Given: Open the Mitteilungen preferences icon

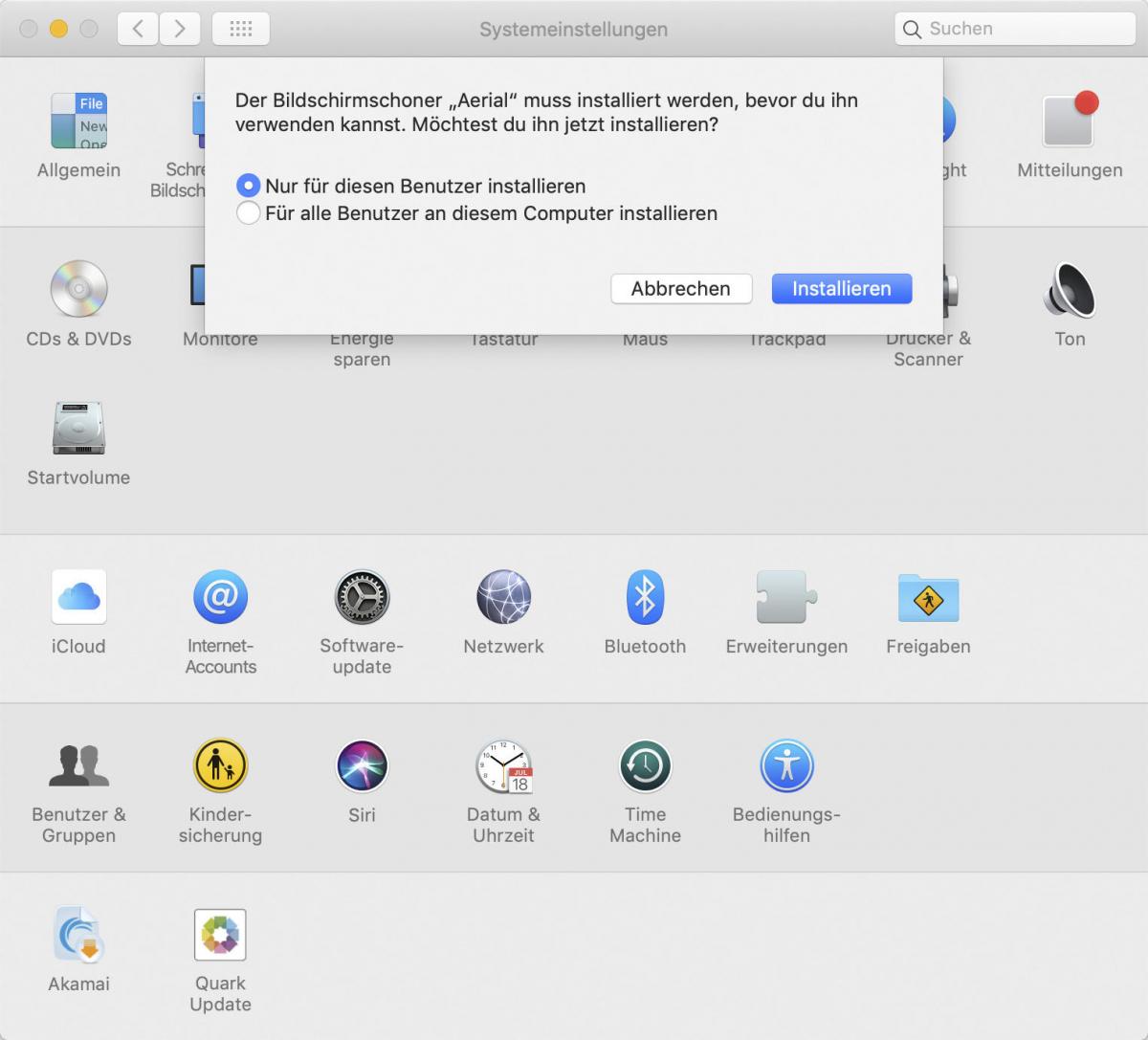Looking at the screenshot, I should pyautogui.click(x=1070, y=122).
